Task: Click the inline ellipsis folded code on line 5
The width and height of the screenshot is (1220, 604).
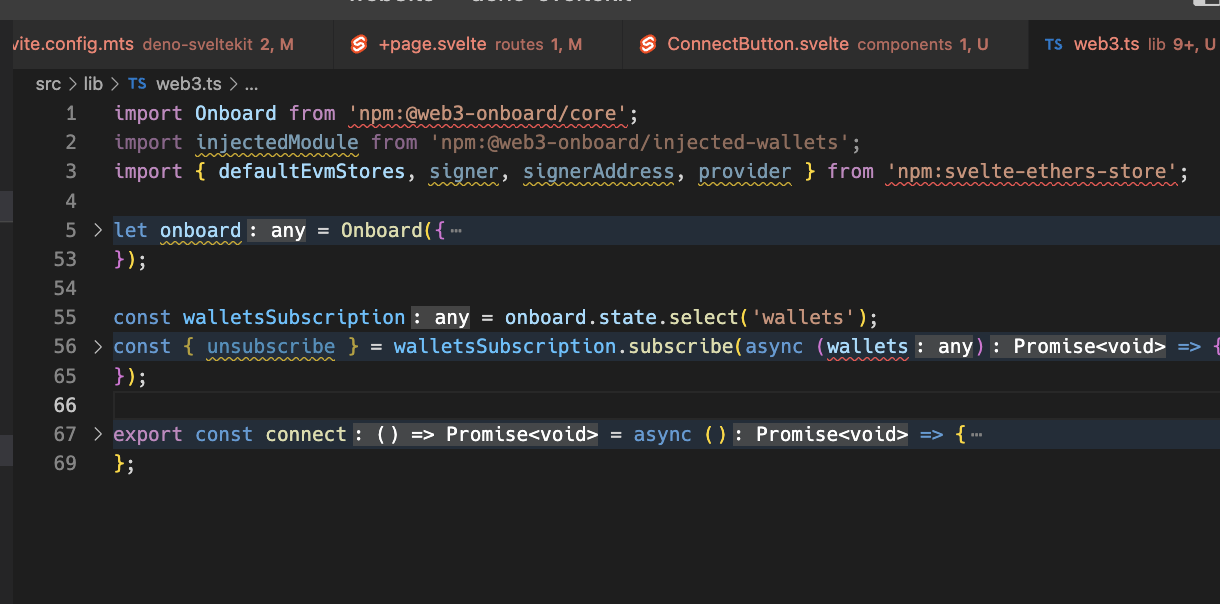Action: 456,230
